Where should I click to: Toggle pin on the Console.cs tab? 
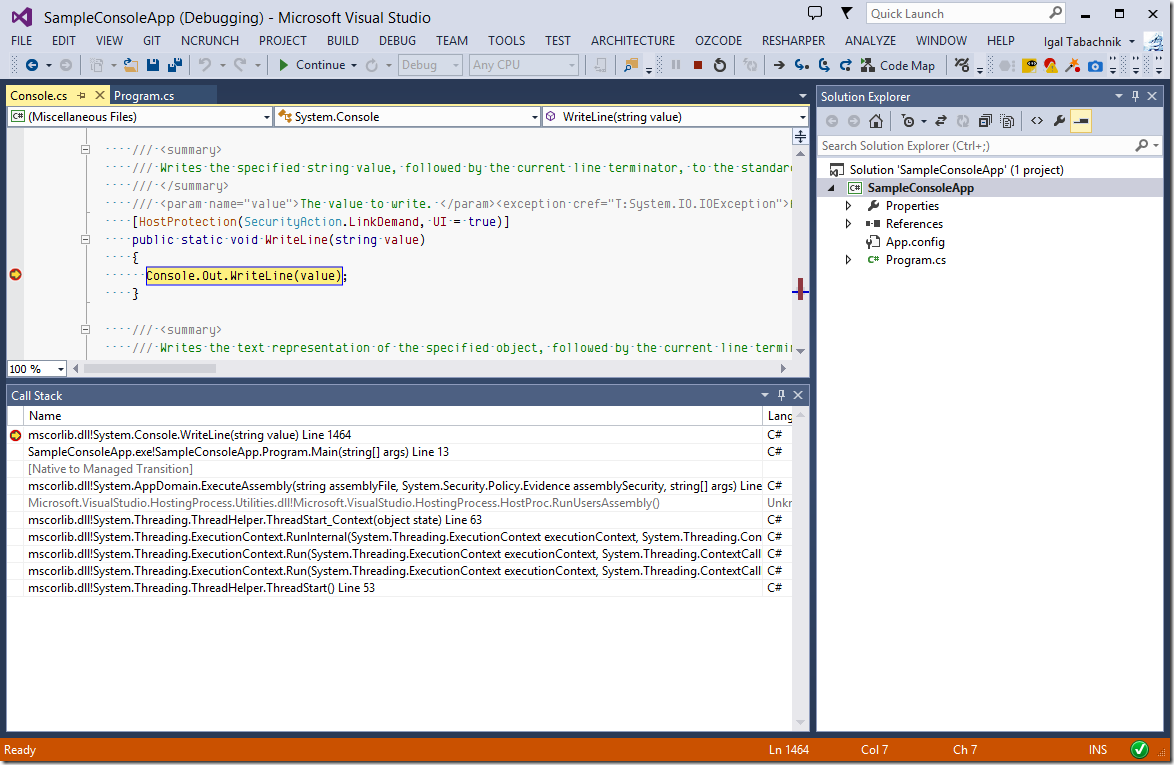pyautogui.click(x=82, y=96)
